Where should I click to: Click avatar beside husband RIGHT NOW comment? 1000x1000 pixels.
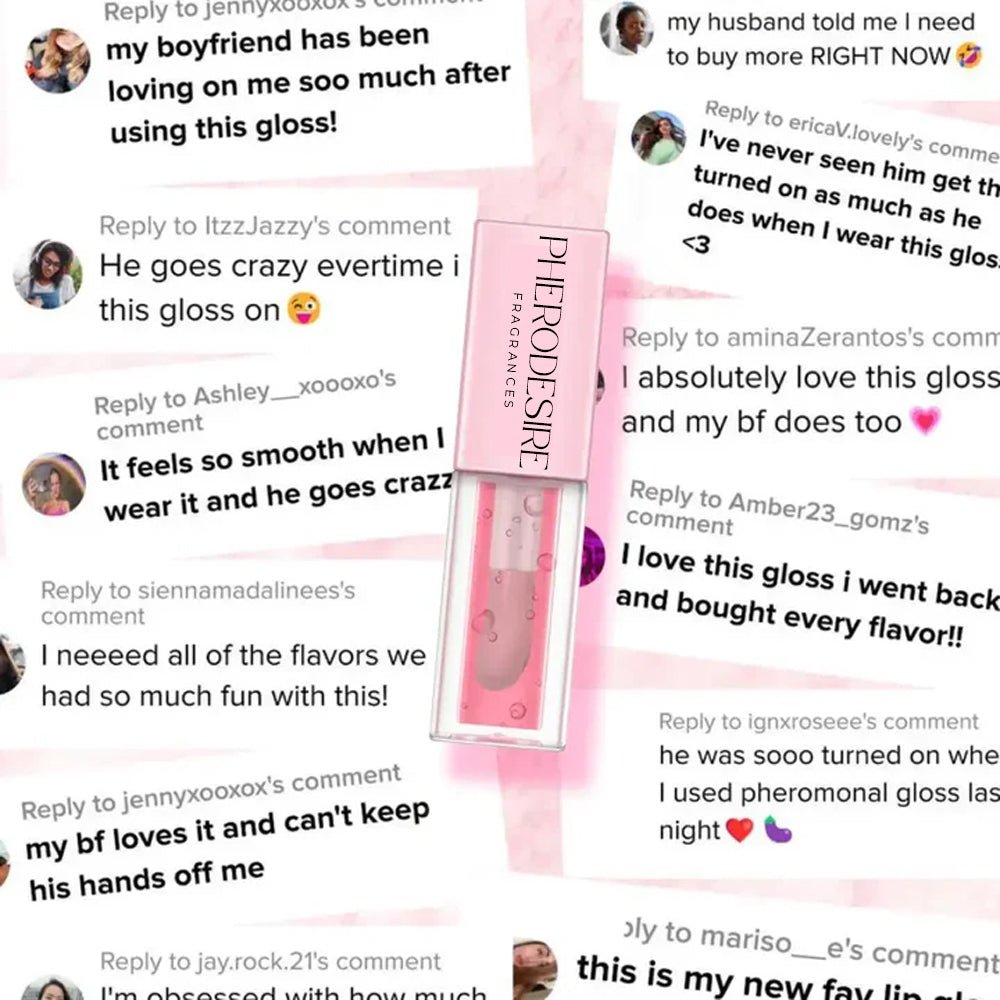click(x=627, y=28)
